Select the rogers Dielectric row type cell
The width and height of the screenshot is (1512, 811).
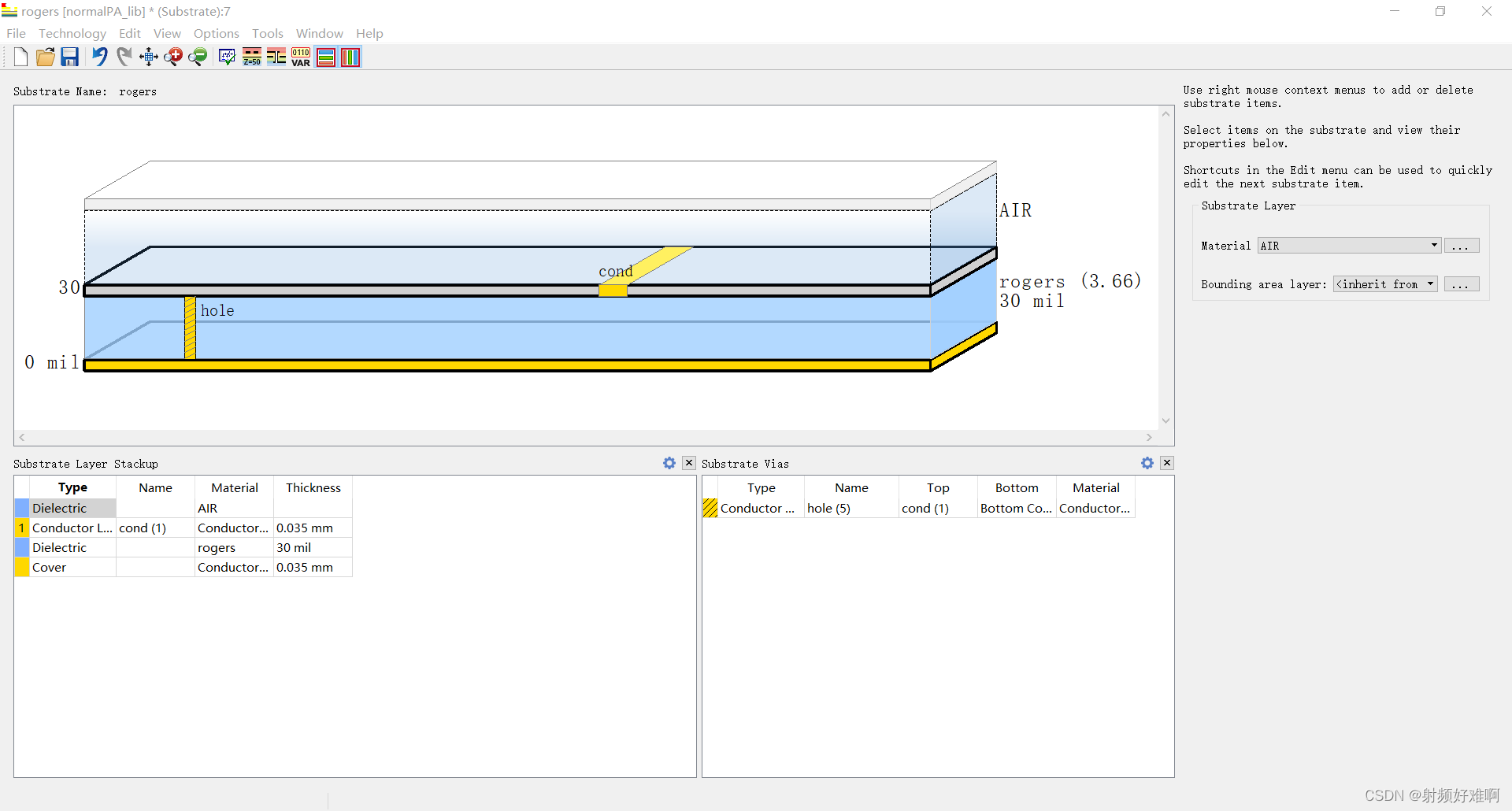(x=72, y=547)
